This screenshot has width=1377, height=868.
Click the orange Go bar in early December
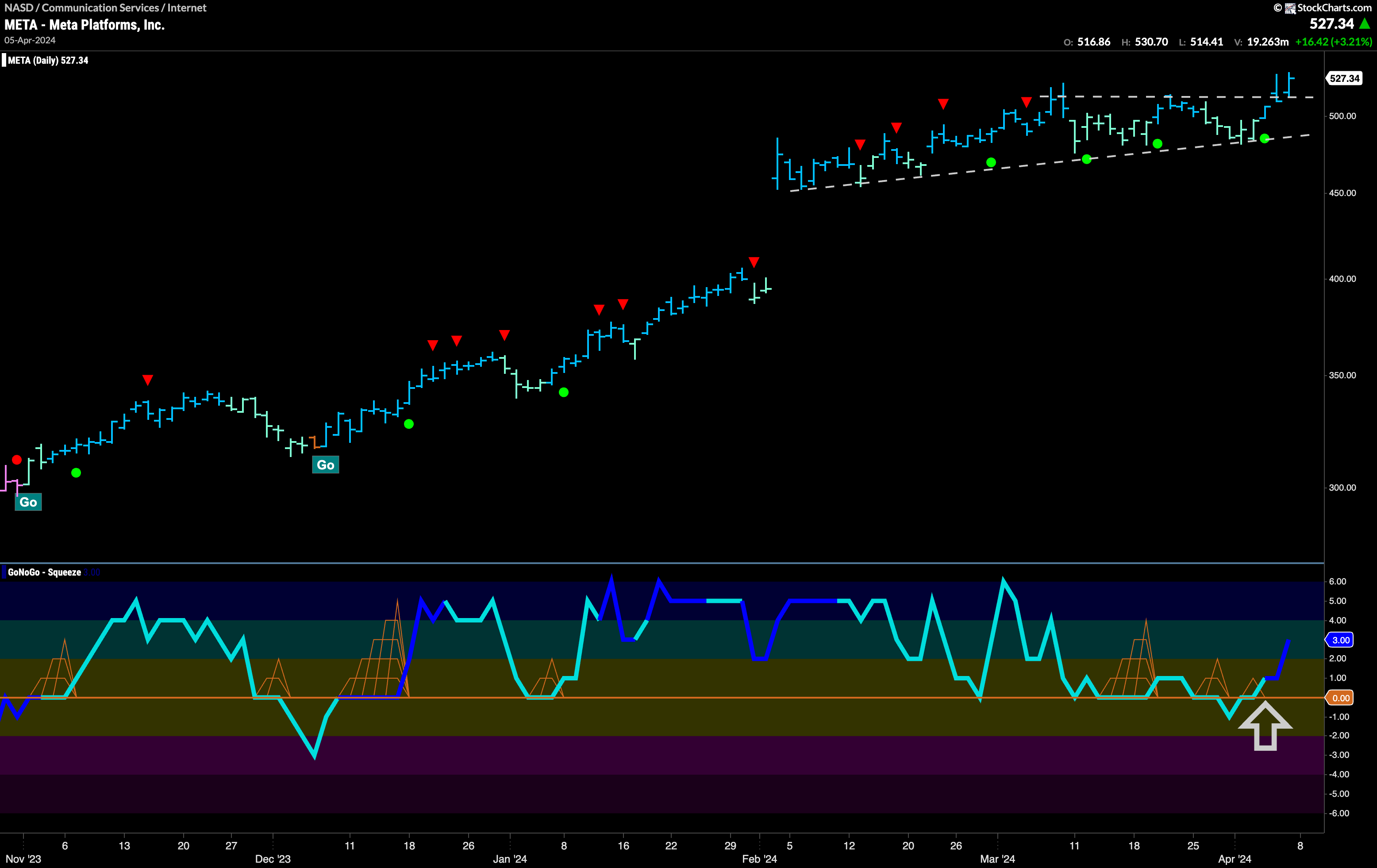click(314, 442)
